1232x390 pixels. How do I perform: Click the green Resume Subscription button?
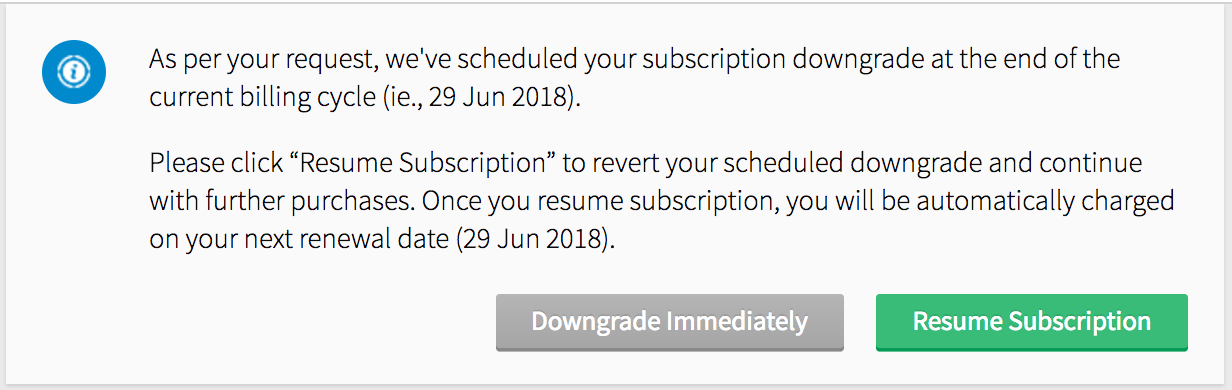coord(1031,322)
